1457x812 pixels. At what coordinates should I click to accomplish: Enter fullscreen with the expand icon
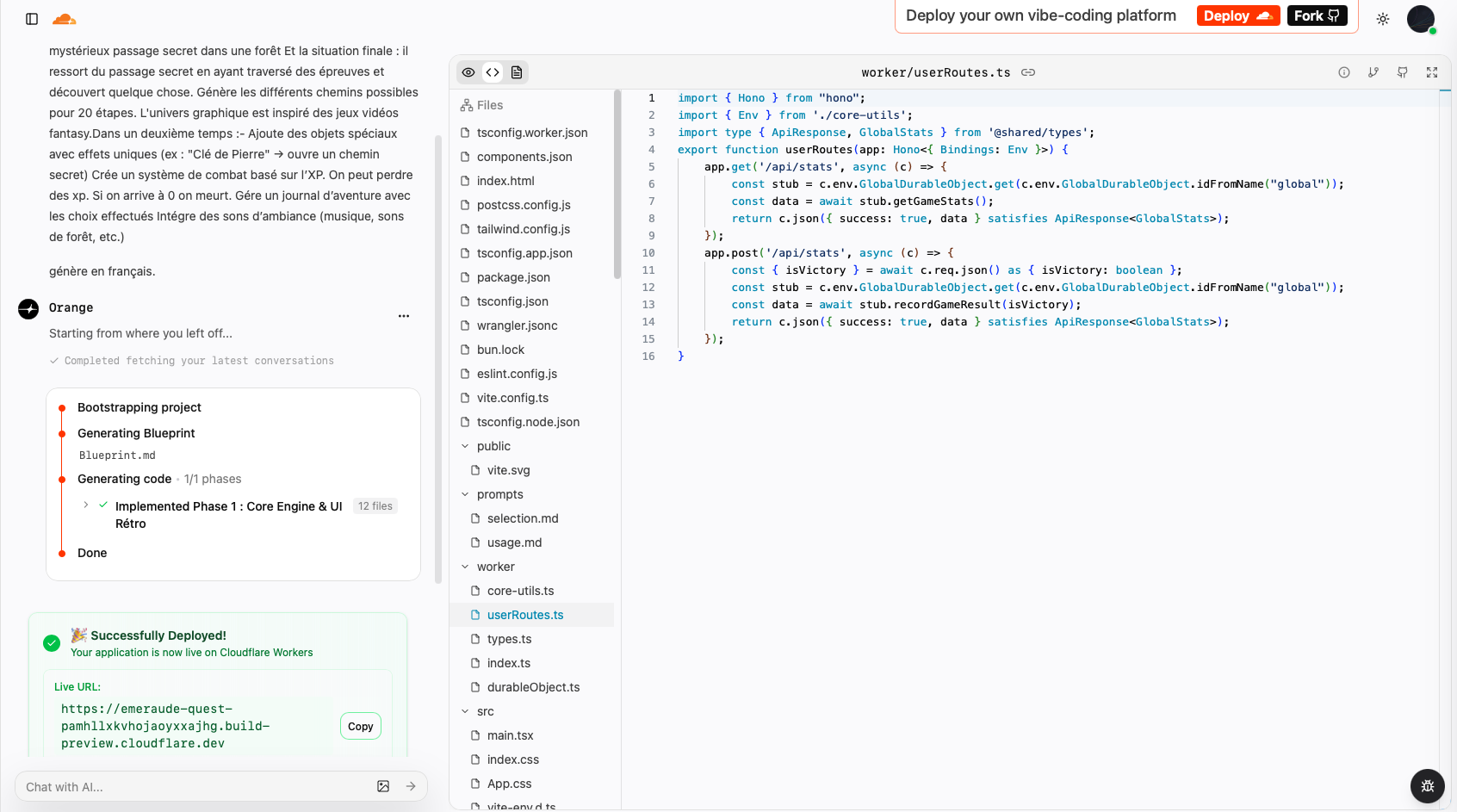pos(1431,72)
